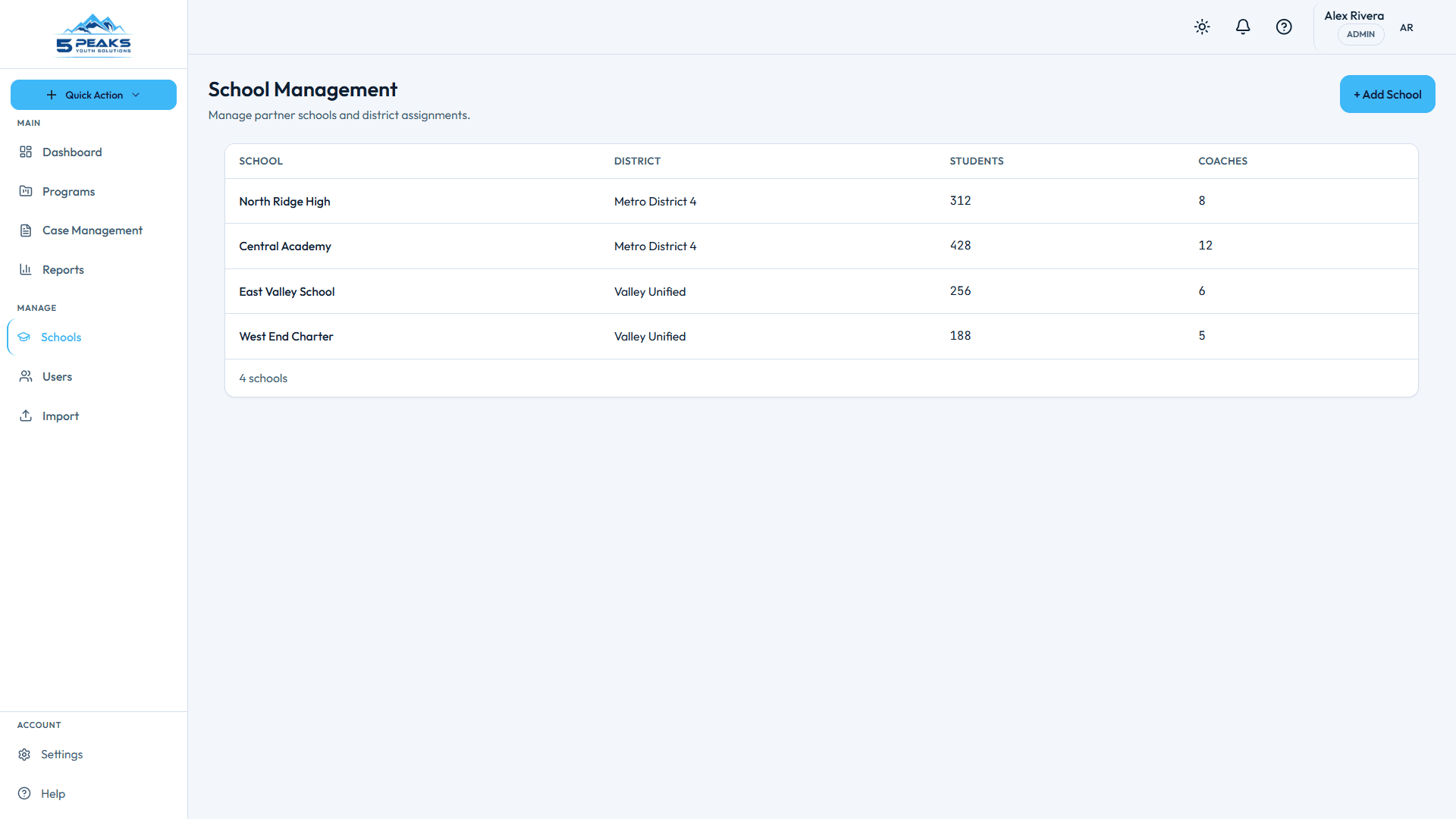Open the Users management page
This screenshot has height=819, width=1456.
coord(93,376)
